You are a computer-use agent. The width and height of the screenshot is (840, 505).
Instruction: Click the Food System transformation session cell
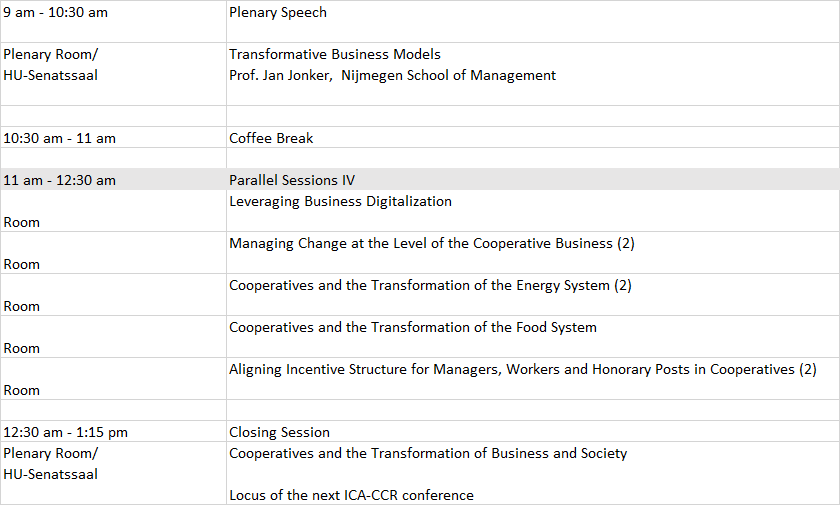(412, 328)
